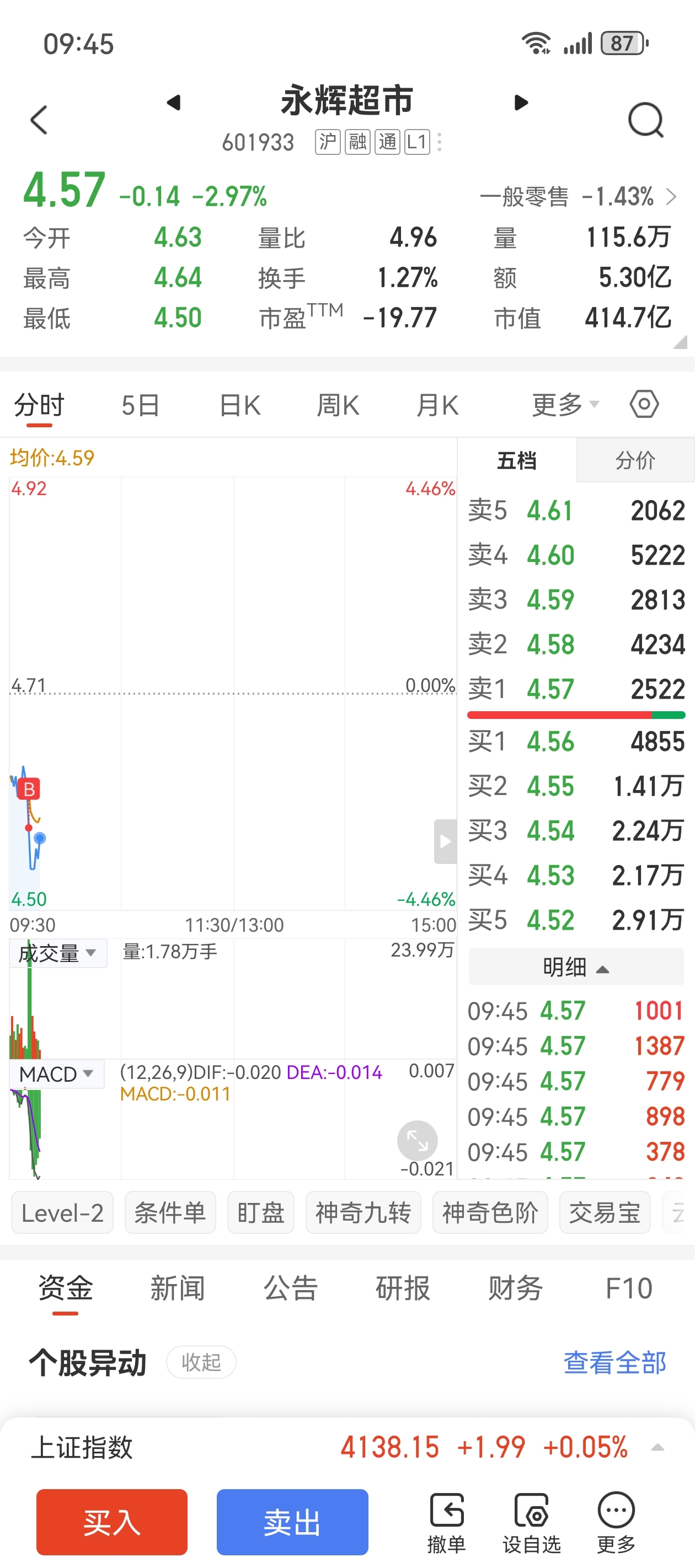The height and width of the screenshot is (1568, 695).
Task: Tap the 通 connect tag icon
Action: tap(387, 142)
